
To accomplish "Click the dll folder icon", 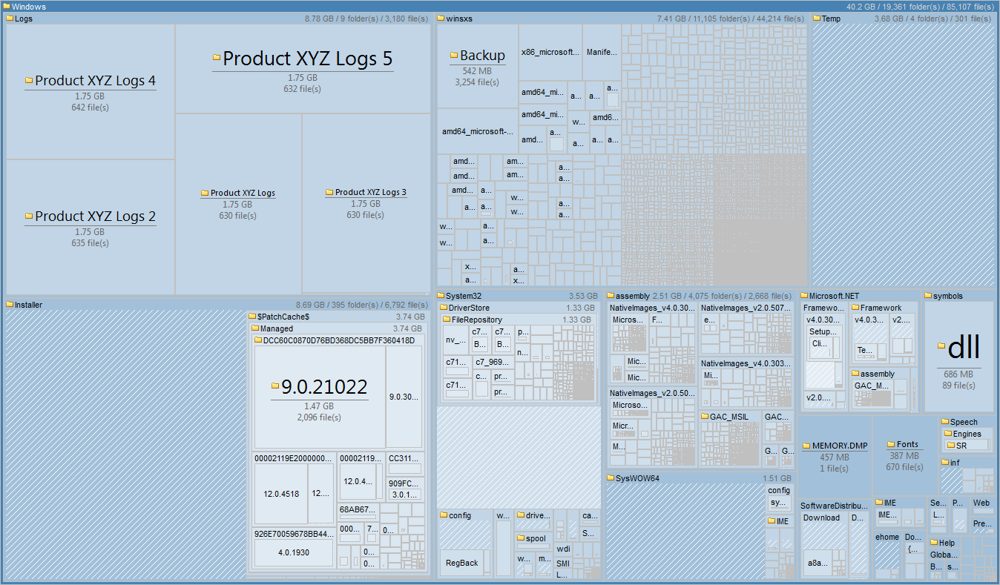I will coord(941,346).
